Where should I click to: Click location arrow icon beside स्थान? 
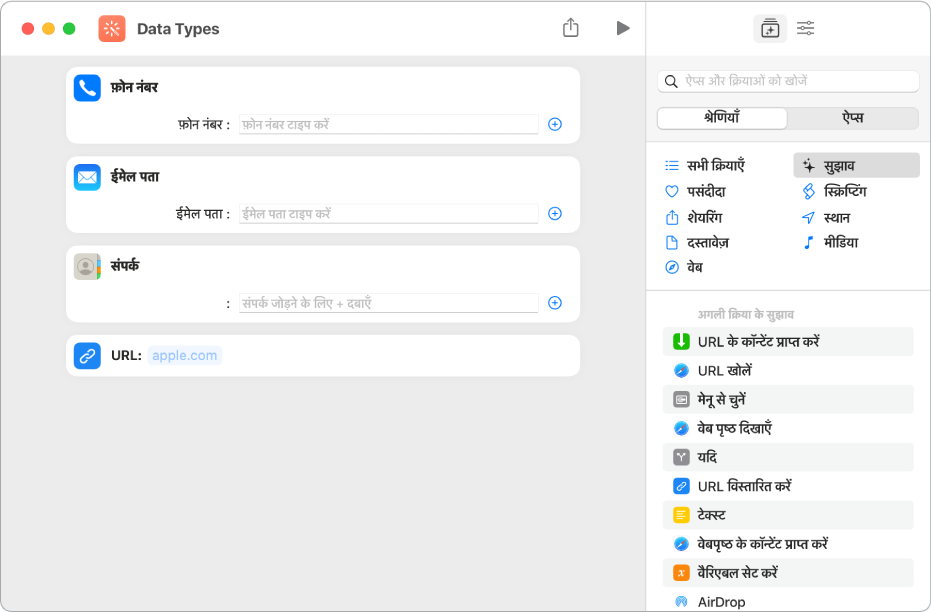(x=808, y=217)
